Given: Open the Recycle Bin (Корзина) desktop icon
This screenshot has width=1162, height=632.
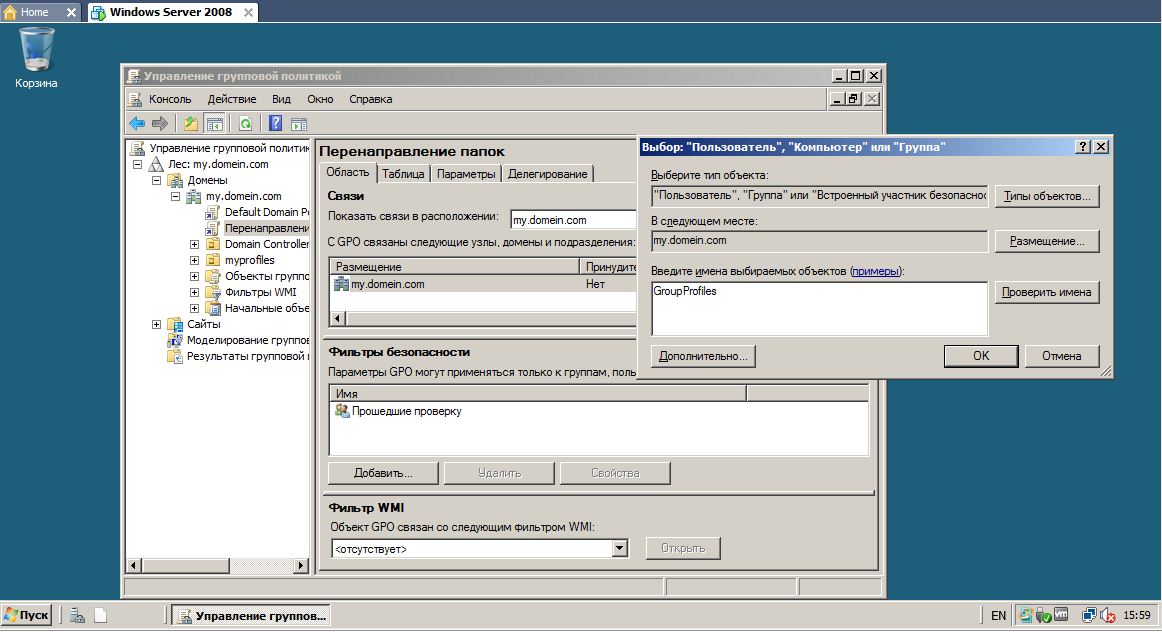Looking at the screenshot, I should coord(36,58).
